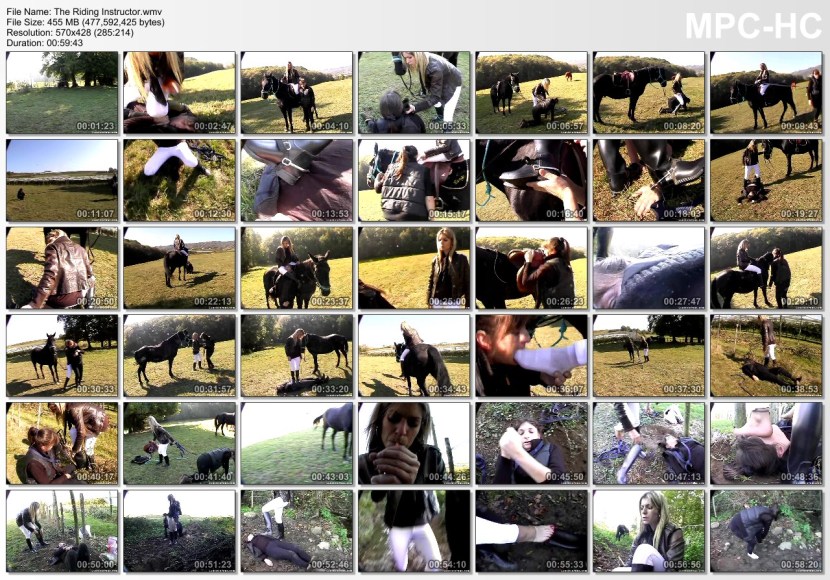Image resolution: width=830 pixels, height=580 pixels.
Task: Open the final thumbnail at 00:58:20
Action: 766,531
